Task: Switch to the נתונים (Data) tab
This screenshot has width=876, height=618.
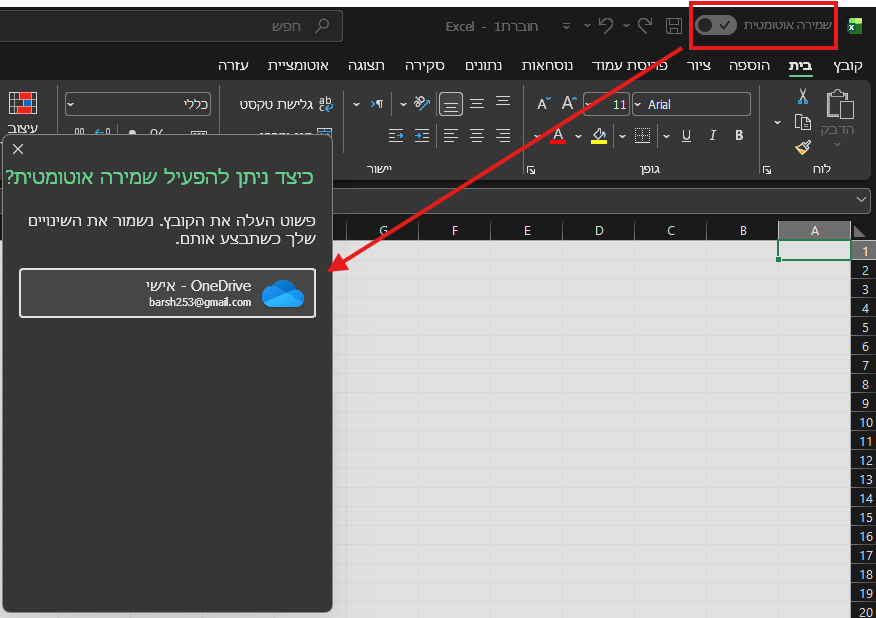Action: pos(483,65)
